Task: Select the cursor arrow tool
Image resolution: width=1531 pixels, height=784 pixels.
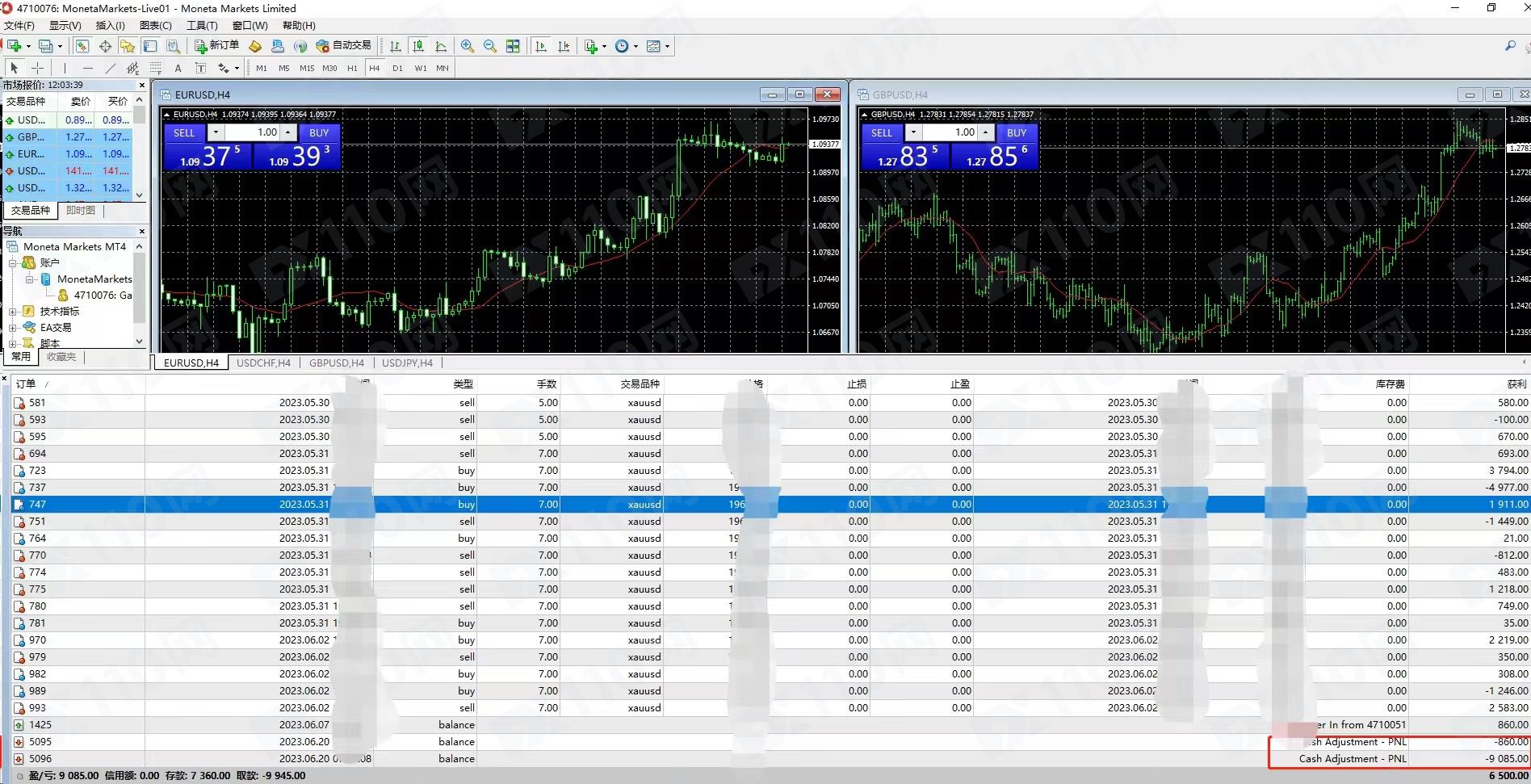Action: click(x=14, y=68)
